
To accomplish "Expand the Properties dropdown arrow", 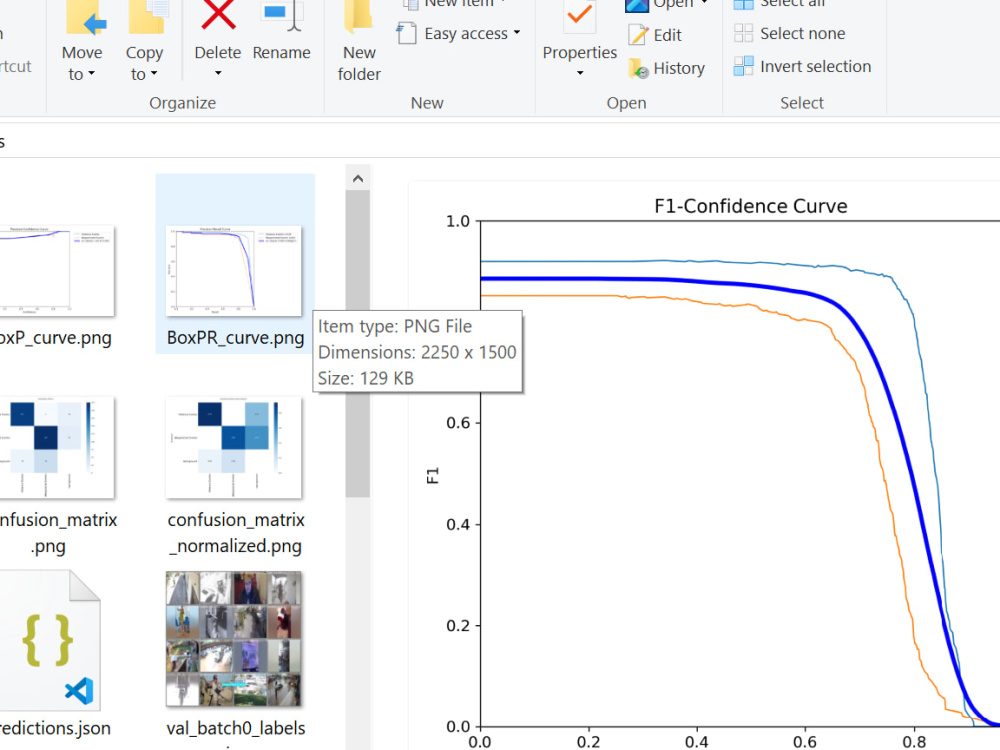I will pos(580,73).
